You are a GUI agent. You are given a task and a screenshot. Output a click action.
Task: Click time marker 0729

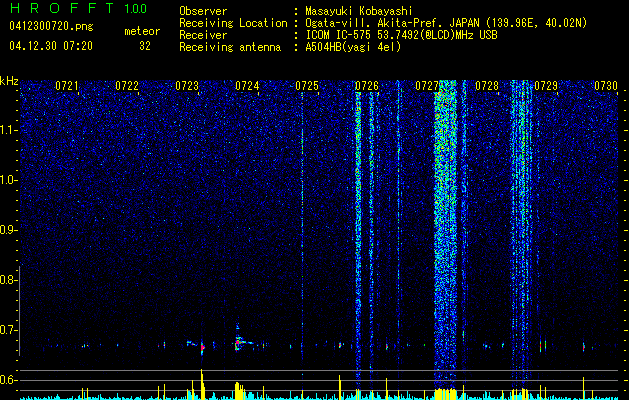(x=546, y=85)
